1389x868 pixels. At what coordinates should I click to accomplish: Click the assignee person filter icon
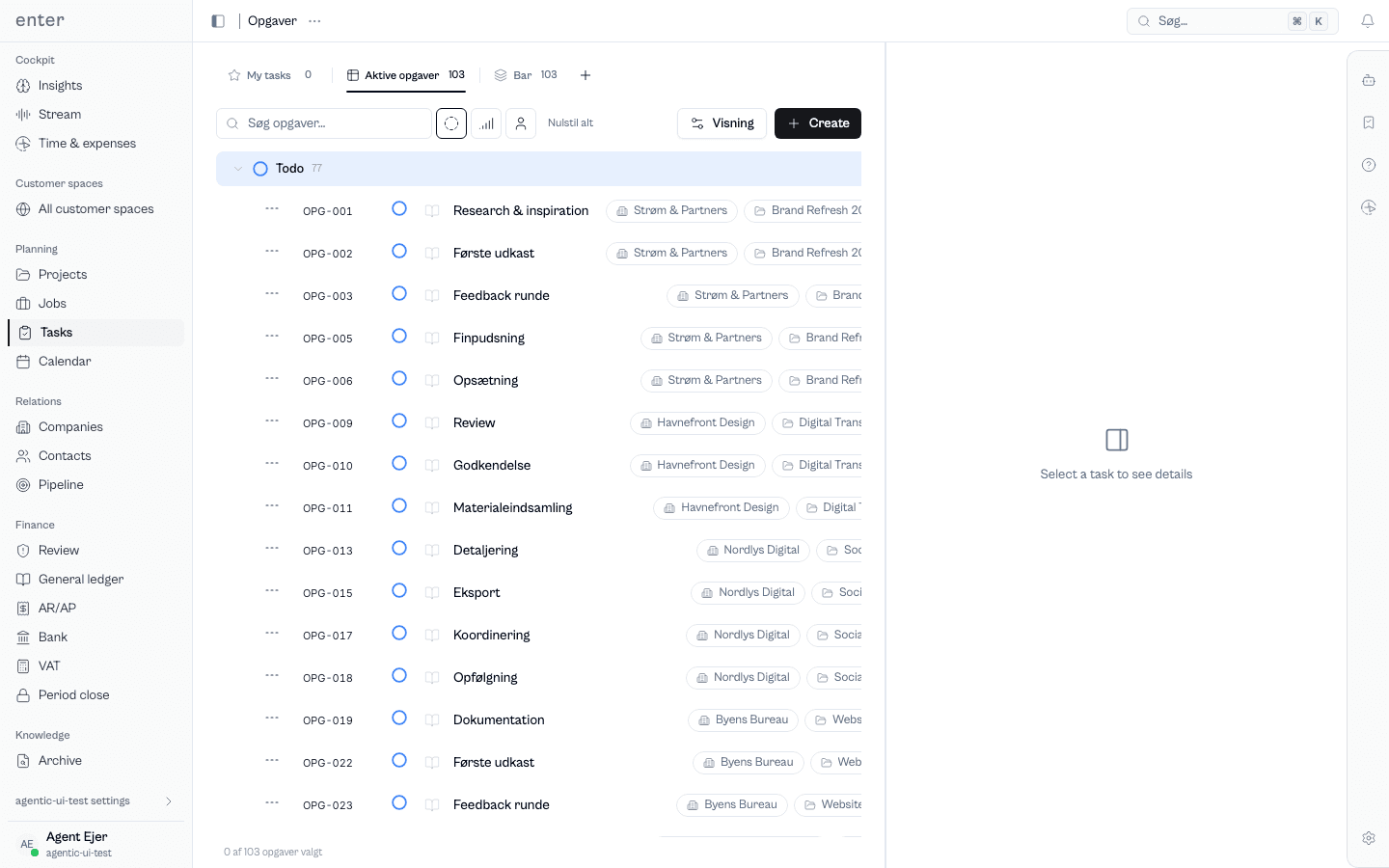[521, 123]
